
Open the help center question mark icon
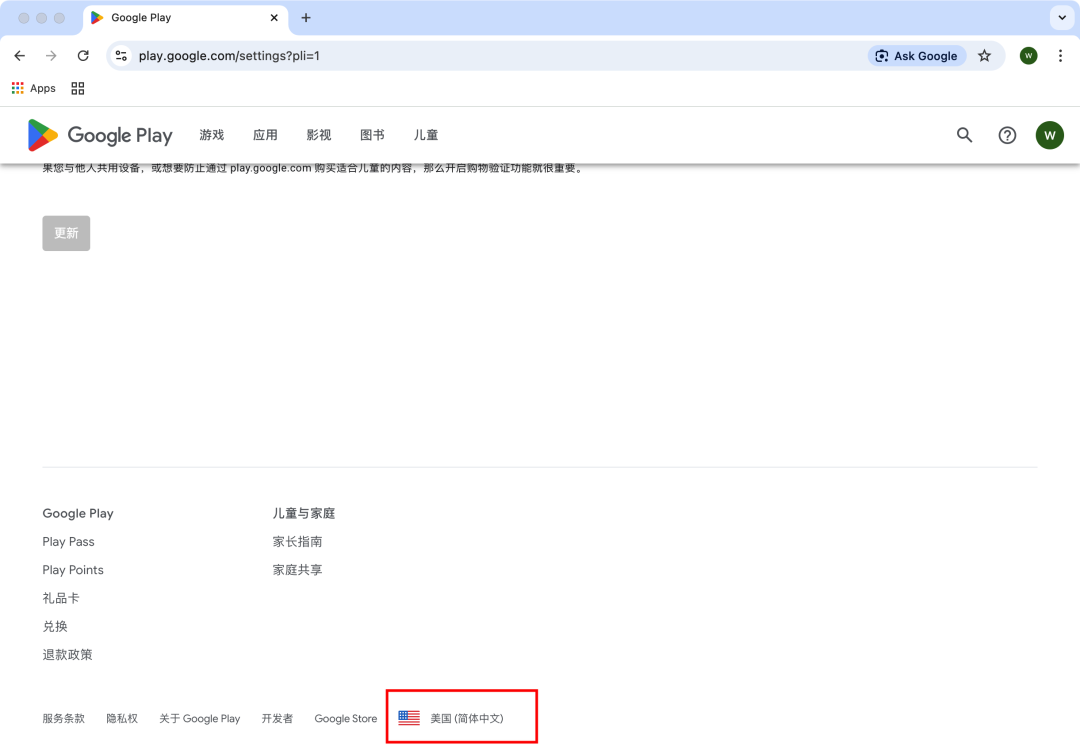click(x=1007, y=135)
